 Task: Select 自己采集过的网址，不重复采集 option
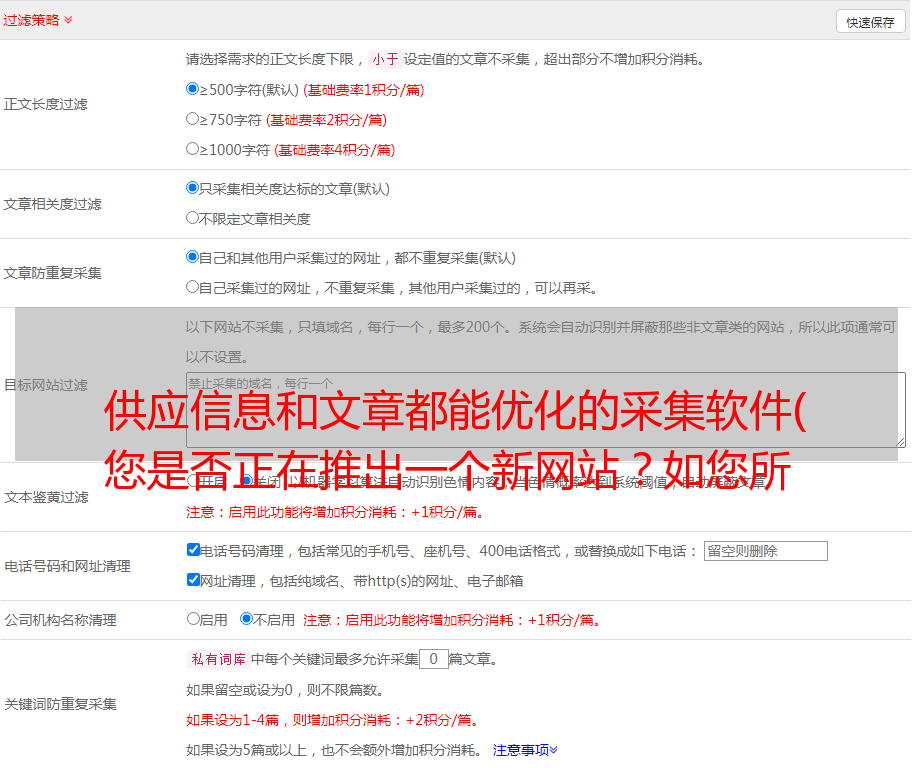(193, 287)
